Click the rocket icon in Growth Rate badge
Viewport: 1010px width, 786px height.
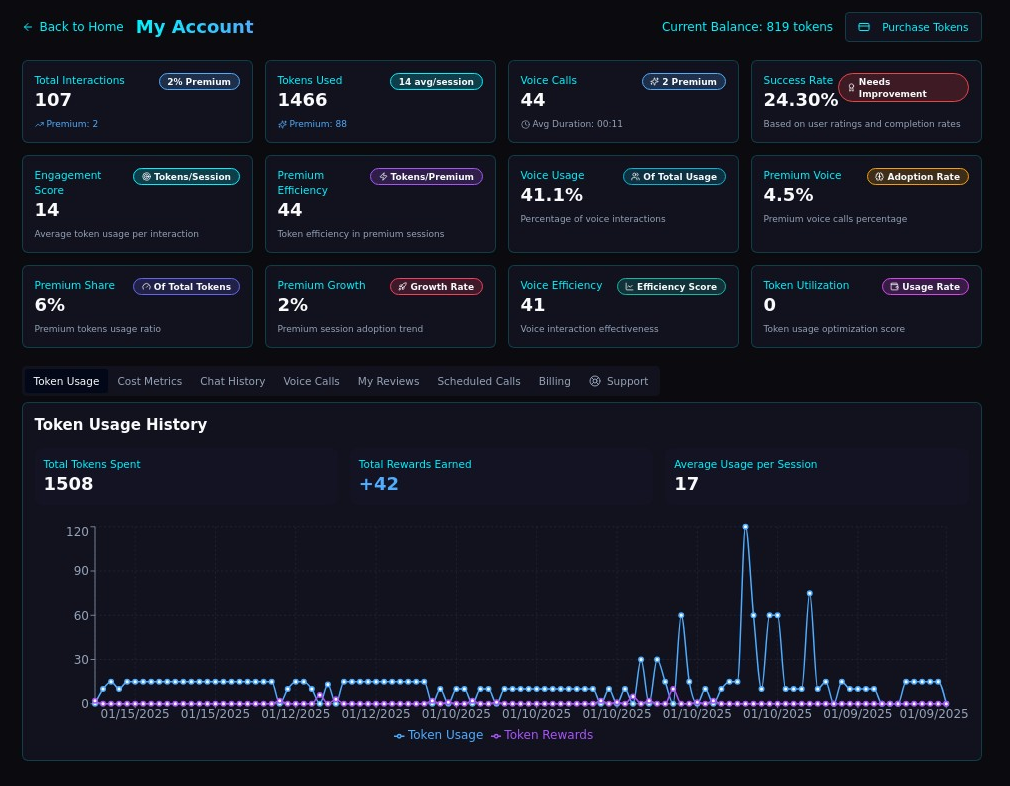click(x=402, y=287)
